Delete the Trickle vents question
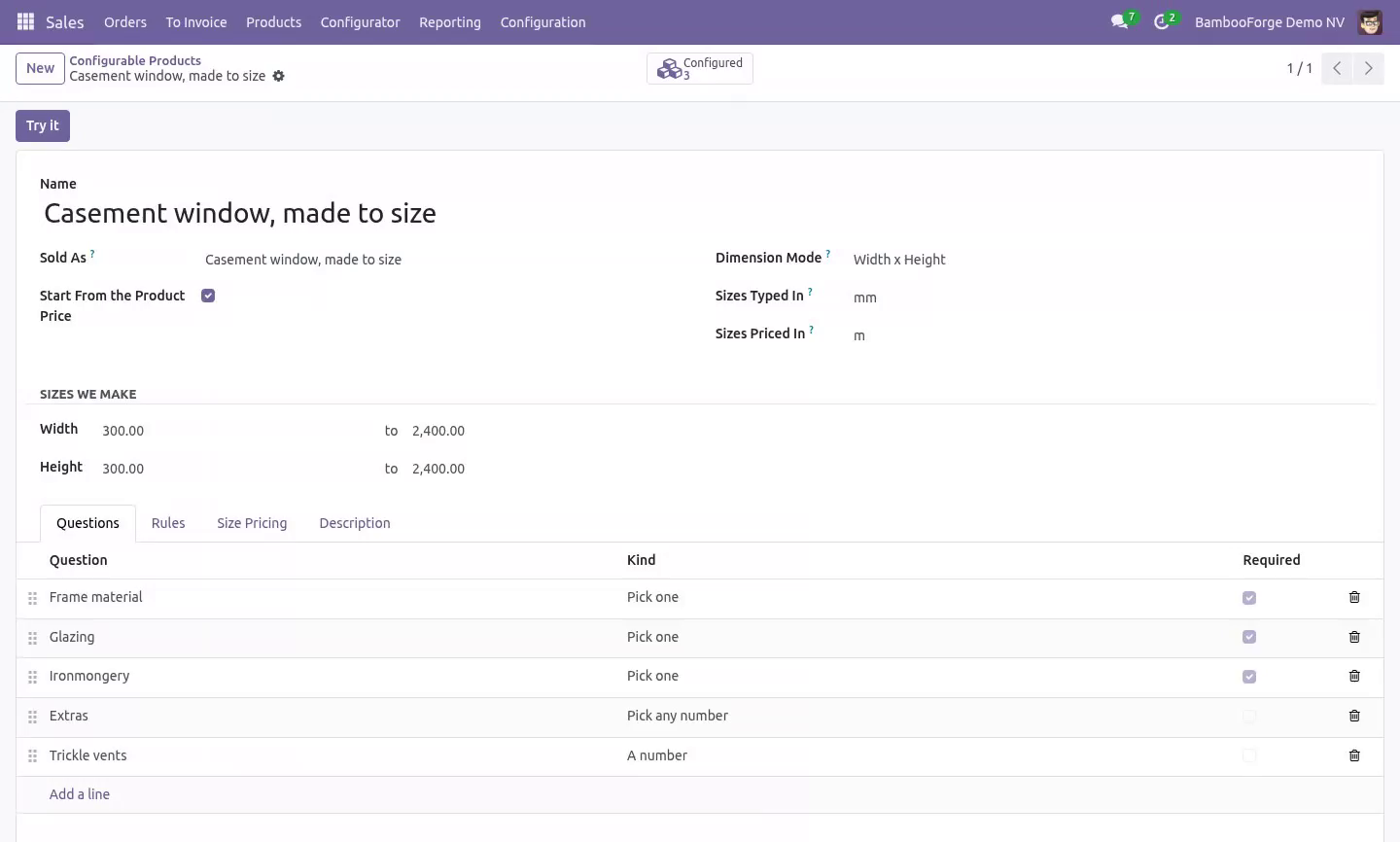The width and height of the screenshot is (1400, 842). (x=1354, y=755)
